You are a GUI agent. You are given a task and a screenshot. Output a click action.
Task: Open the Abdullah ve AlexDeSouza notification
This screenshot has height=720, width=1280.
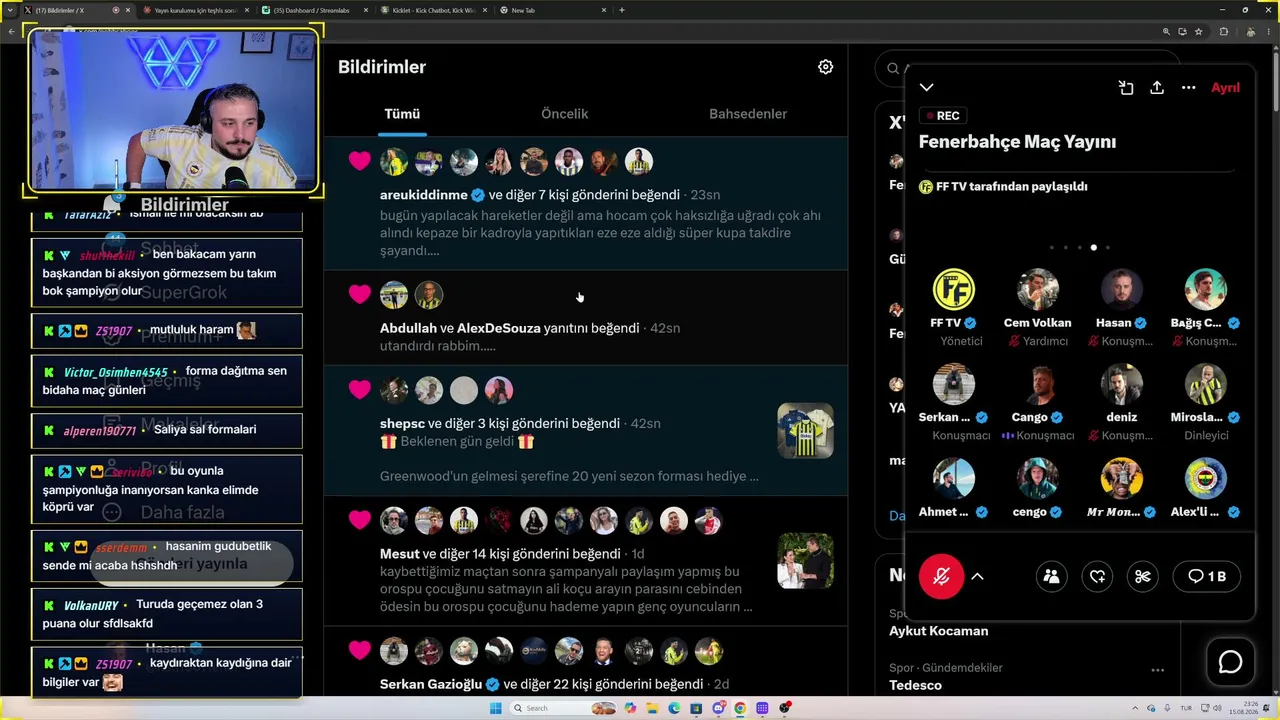coord(586,318)
